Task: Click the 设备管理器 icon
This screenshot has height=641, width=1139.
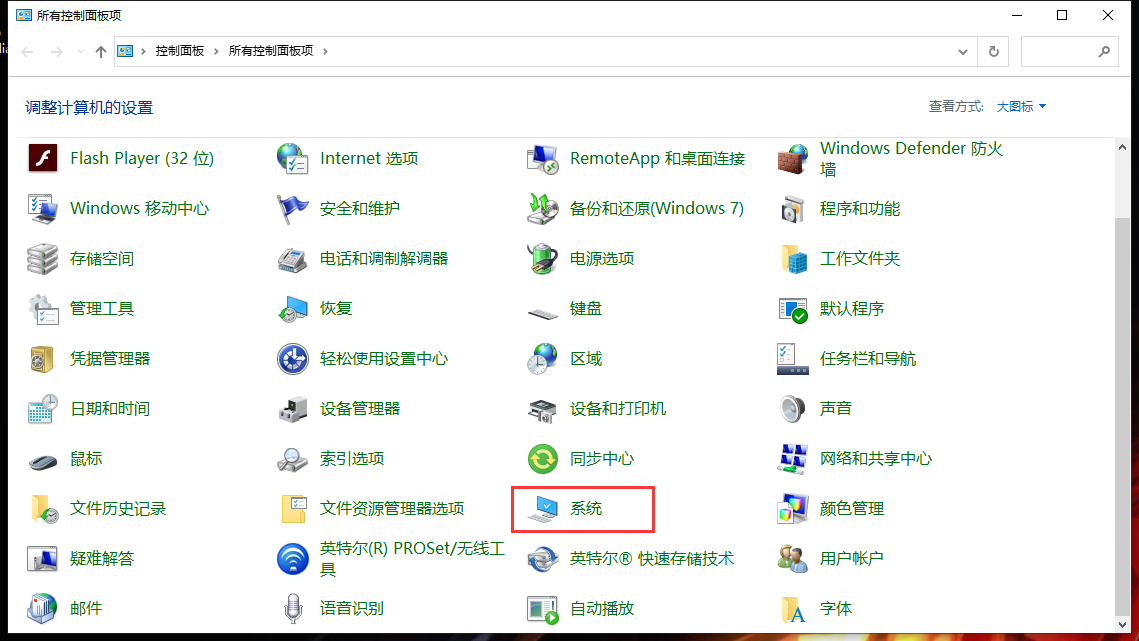Action: click(x=293, y=408)
